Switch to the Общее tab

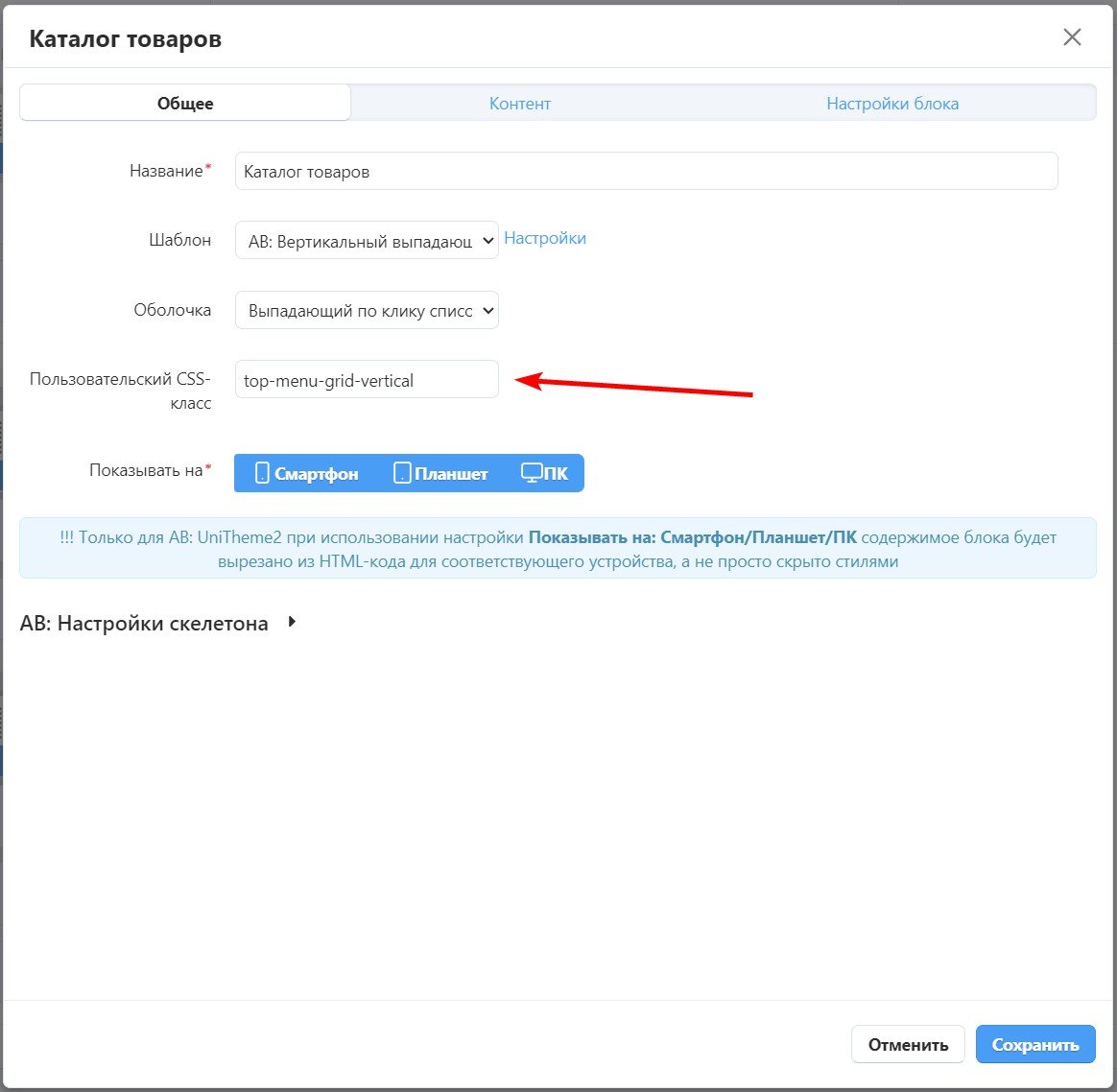click(185, 103)
